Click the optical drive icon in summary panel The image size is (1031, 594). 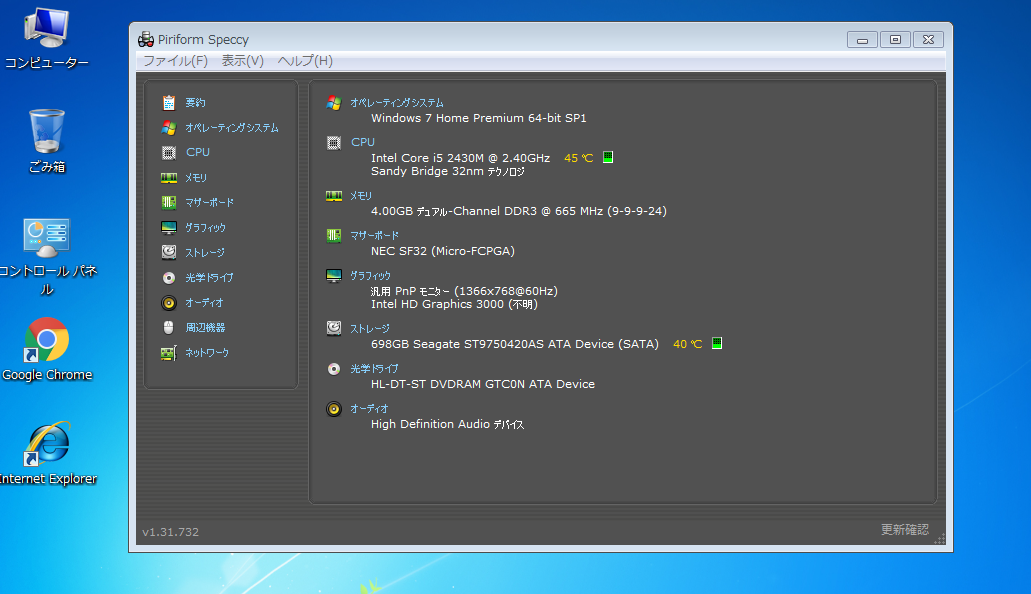pyautogui.click(x=334, y=369)
